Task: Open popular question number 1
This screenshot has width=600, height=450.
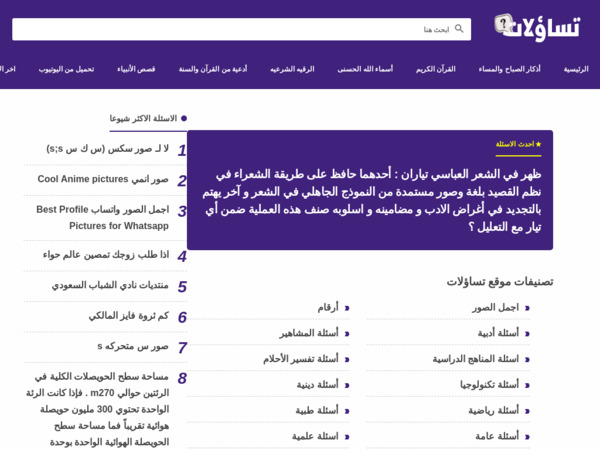Action: point(107,149)
